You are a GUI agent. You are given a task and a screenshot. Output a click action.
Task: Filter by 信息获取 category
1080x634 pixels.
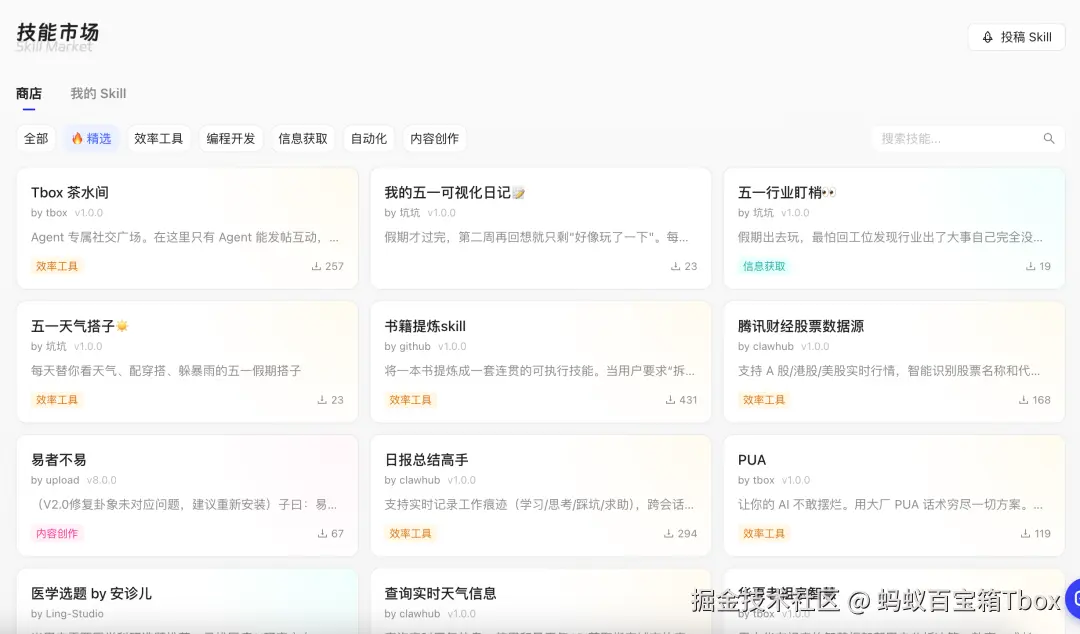coord(303,139)
